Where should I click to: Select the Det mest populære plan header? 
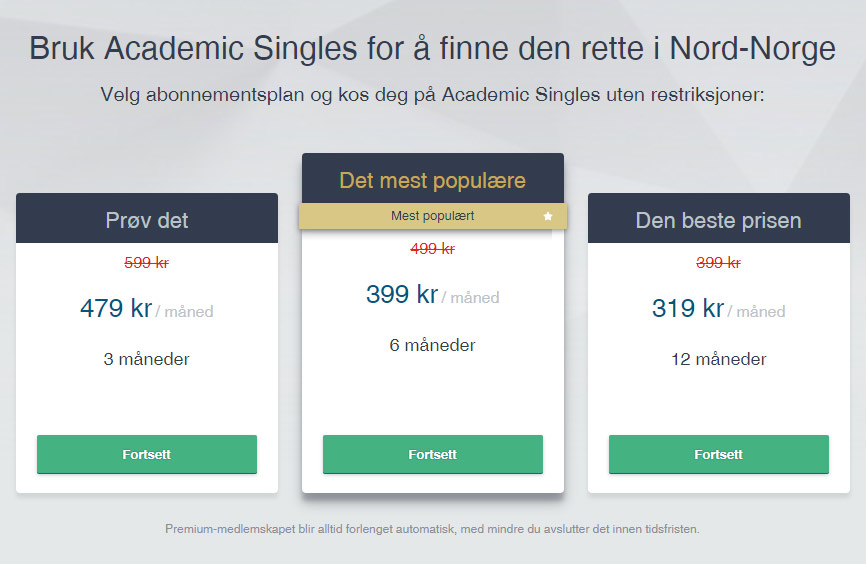tap(432, 178)
